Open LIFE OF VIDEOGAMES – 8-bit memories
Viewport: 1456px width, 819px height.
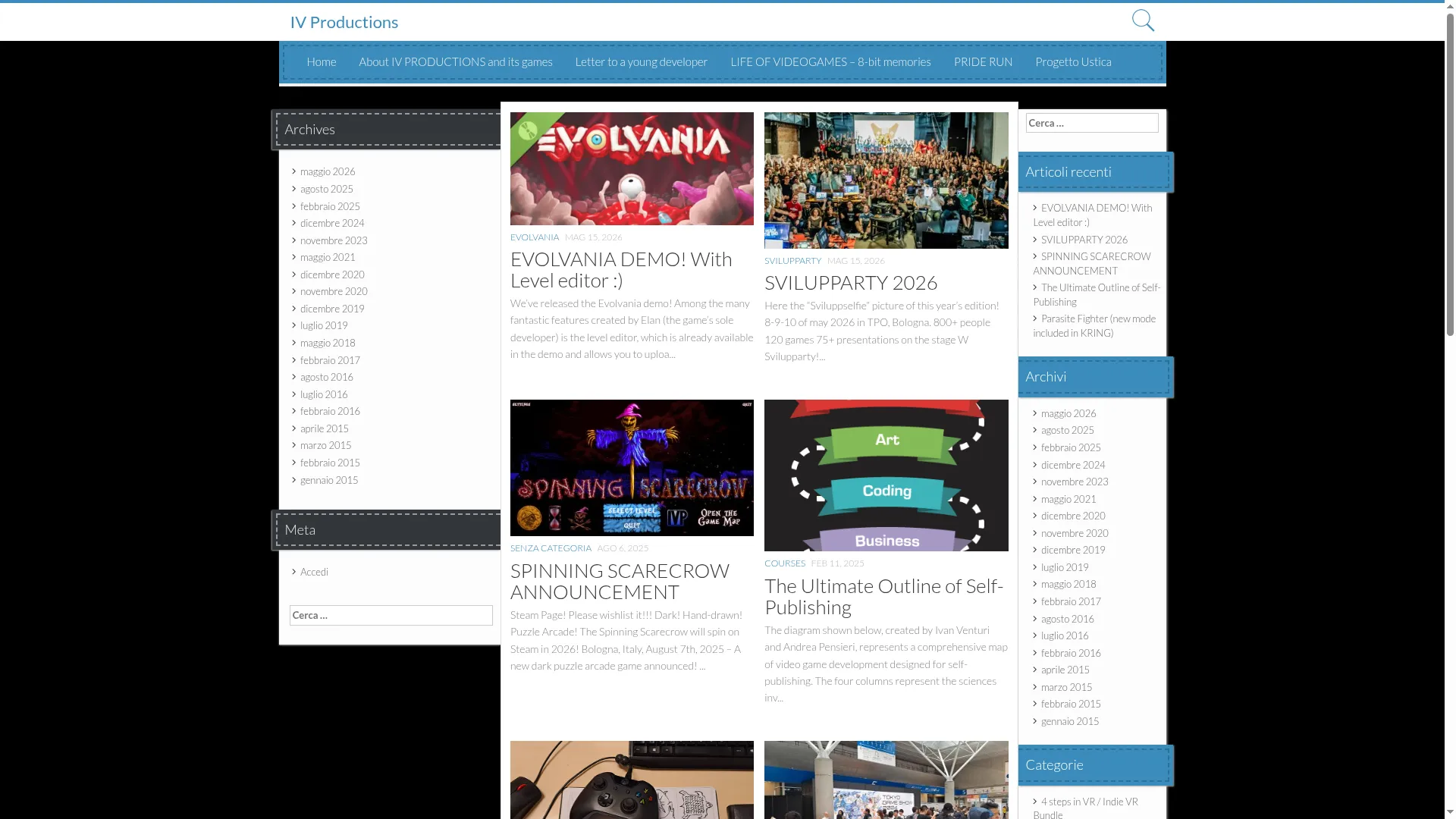click(830, 61)
